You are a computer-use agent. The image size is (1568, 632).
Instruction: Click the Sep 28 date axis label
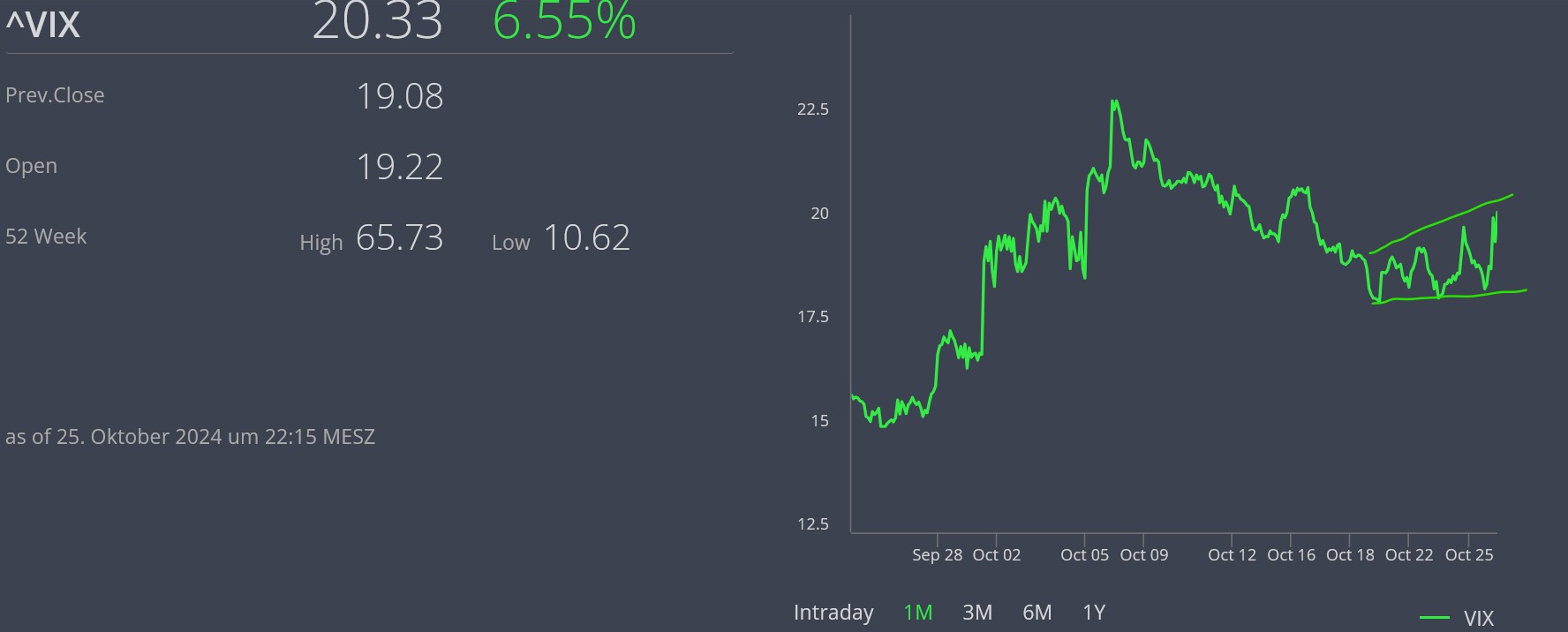(937, 555)
